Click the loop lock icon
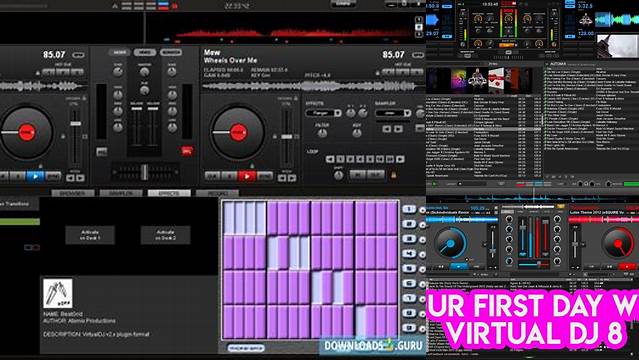639x360 pixels. pos(394,175)
